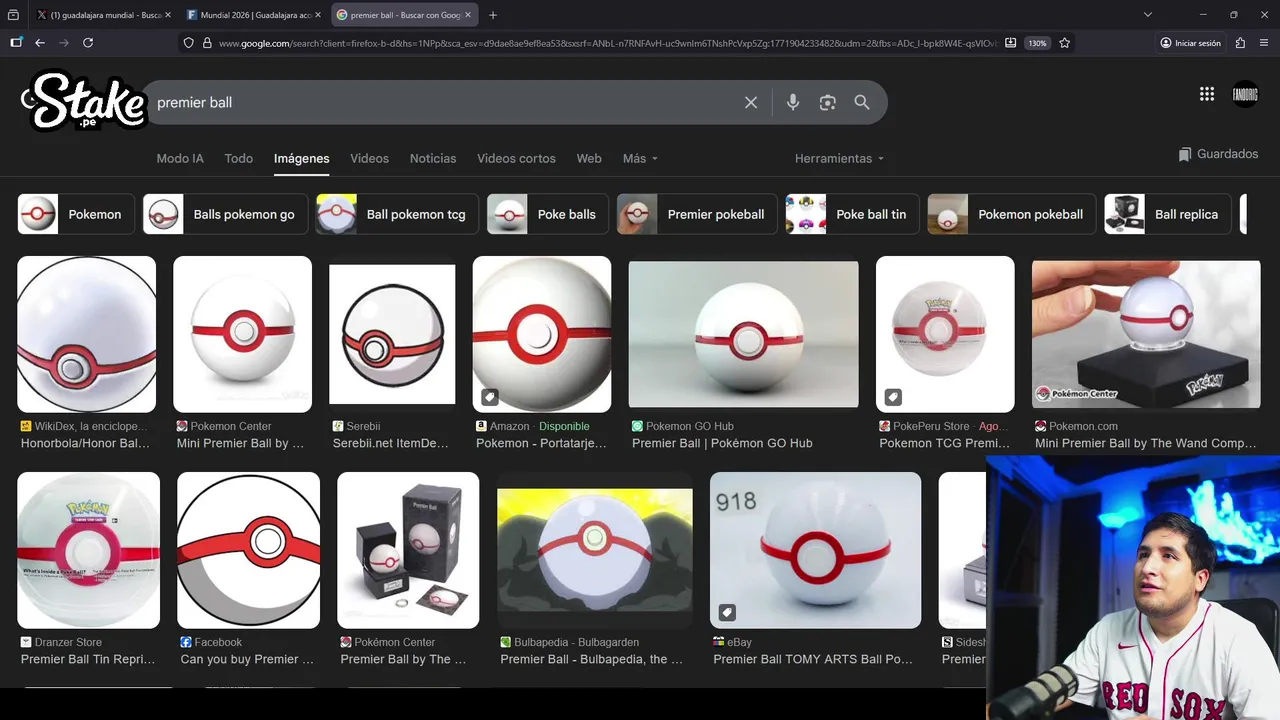This screenshot has width=1280, height=720.
Task: Switch to the Videos results tab
Action: click(x=369, y=158)
